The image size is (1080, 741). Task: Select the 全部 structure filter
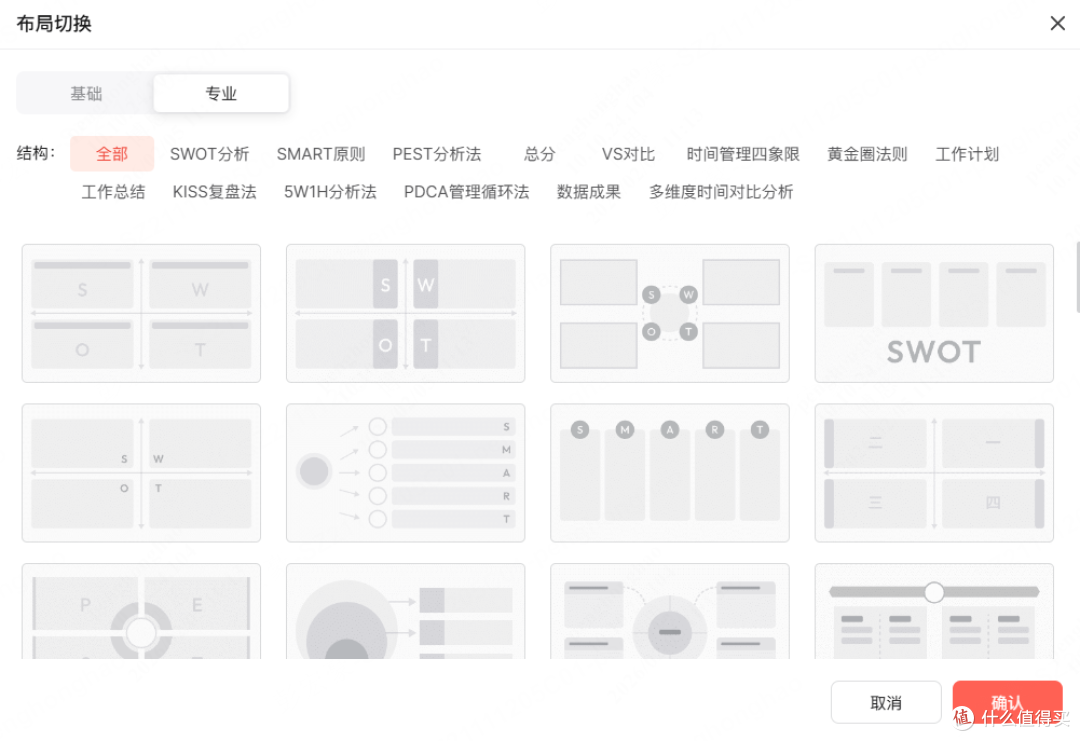[112, 154]
